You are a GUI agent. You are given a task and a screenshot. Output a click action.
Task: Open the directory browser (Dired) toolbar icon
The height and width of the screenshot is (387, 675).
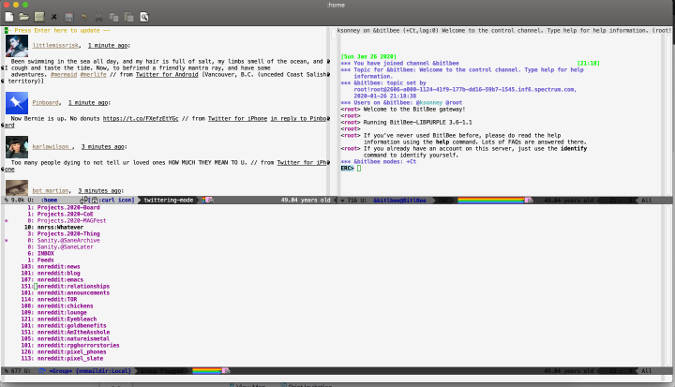39,17
